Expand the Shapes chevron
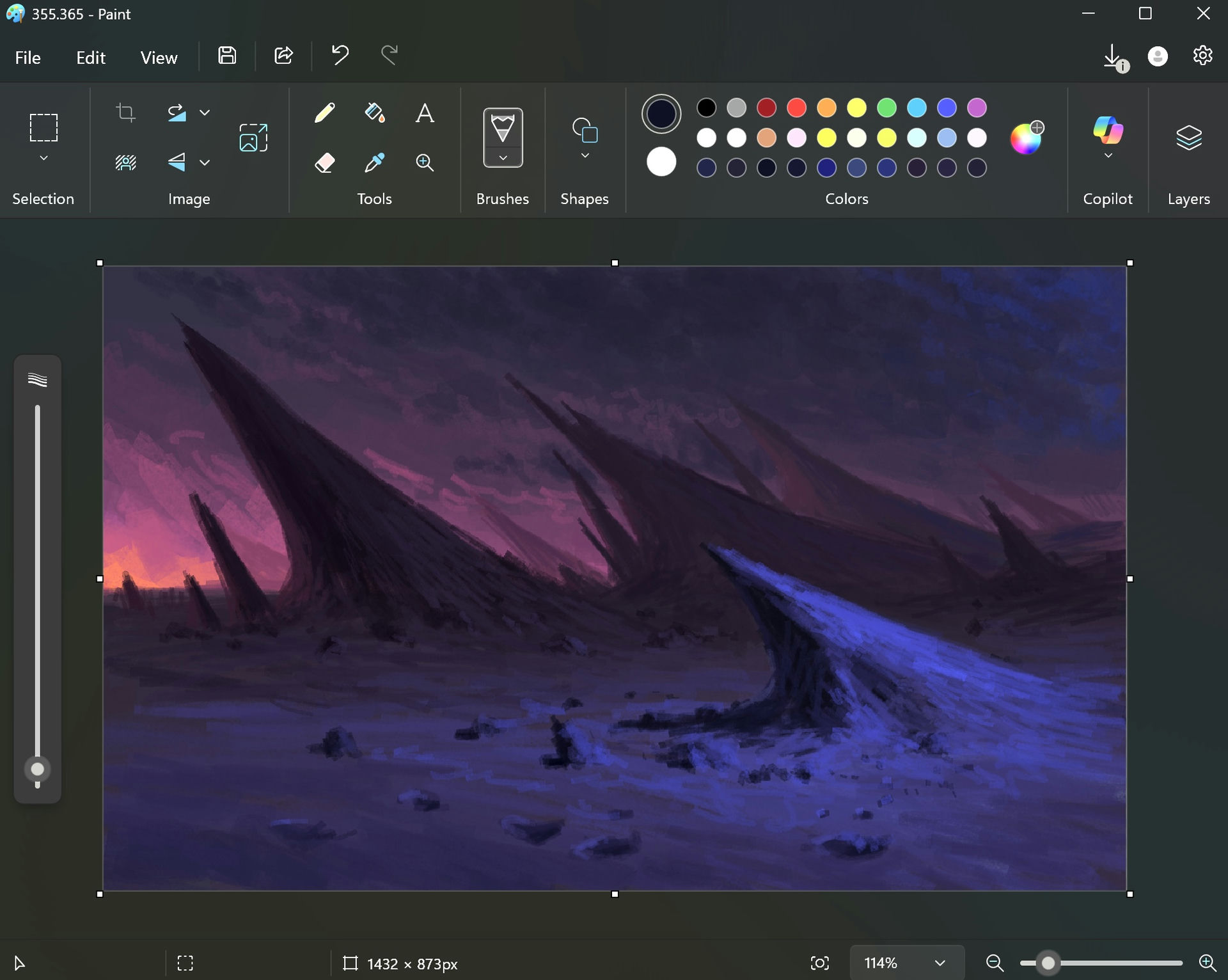The width and height of the screenshot is (1228, 980). point(585,155)
